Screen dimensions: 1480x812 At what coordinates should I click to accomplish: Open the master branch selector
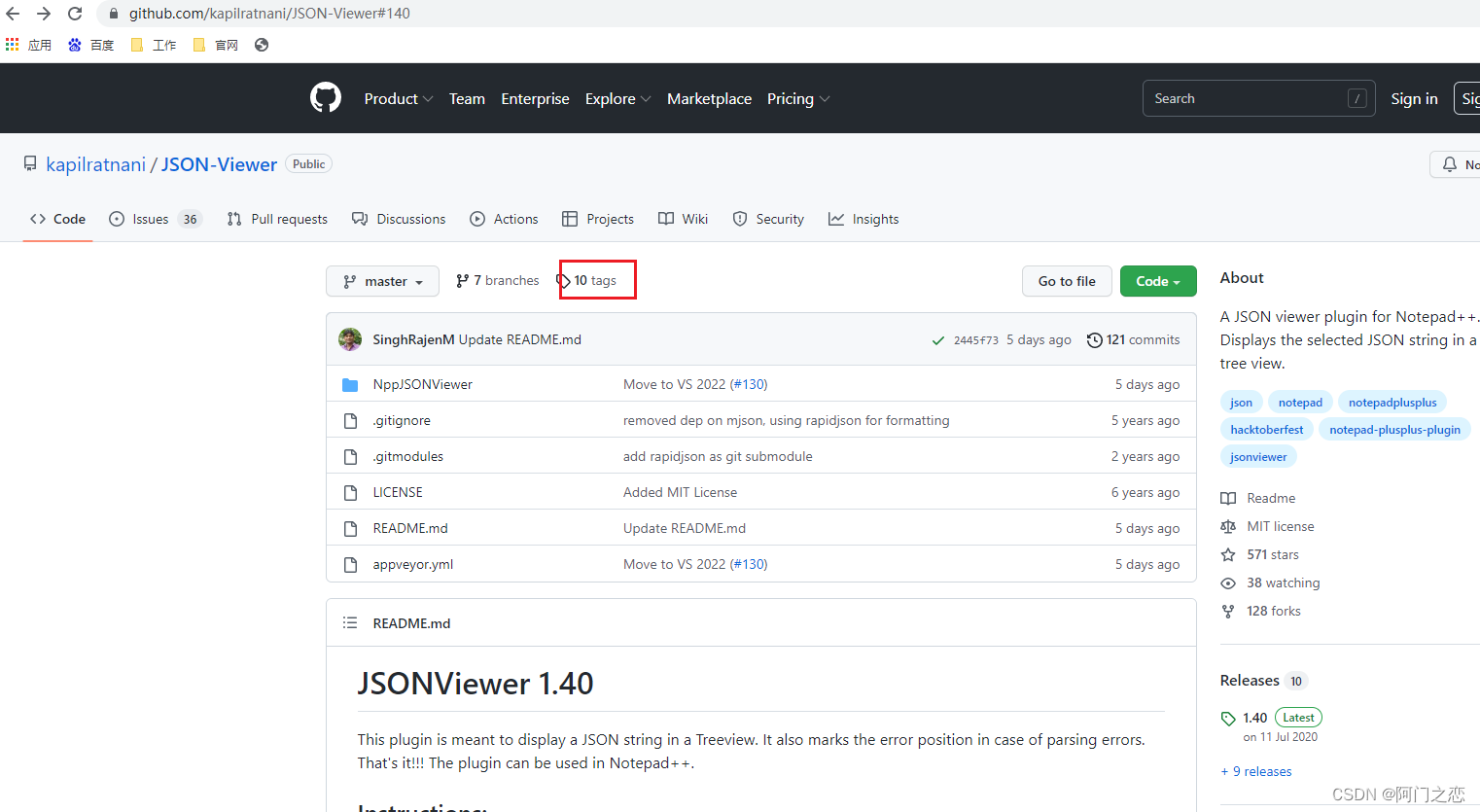point(383,281)
